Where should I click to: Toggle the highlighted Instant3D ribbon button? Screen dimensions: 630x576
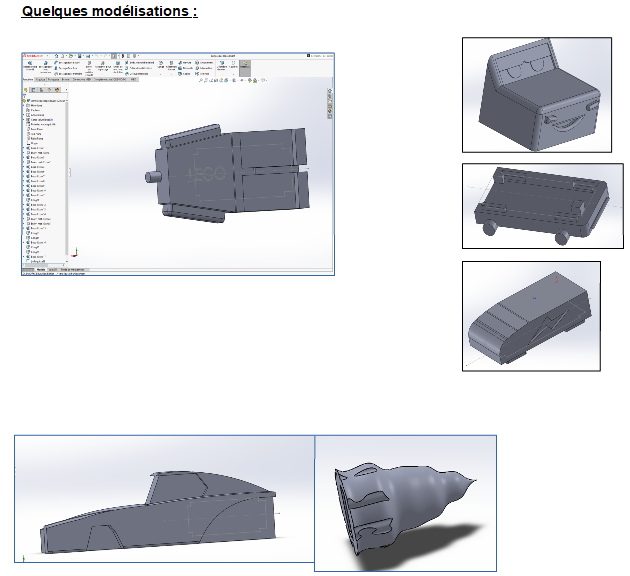point(244,66)
